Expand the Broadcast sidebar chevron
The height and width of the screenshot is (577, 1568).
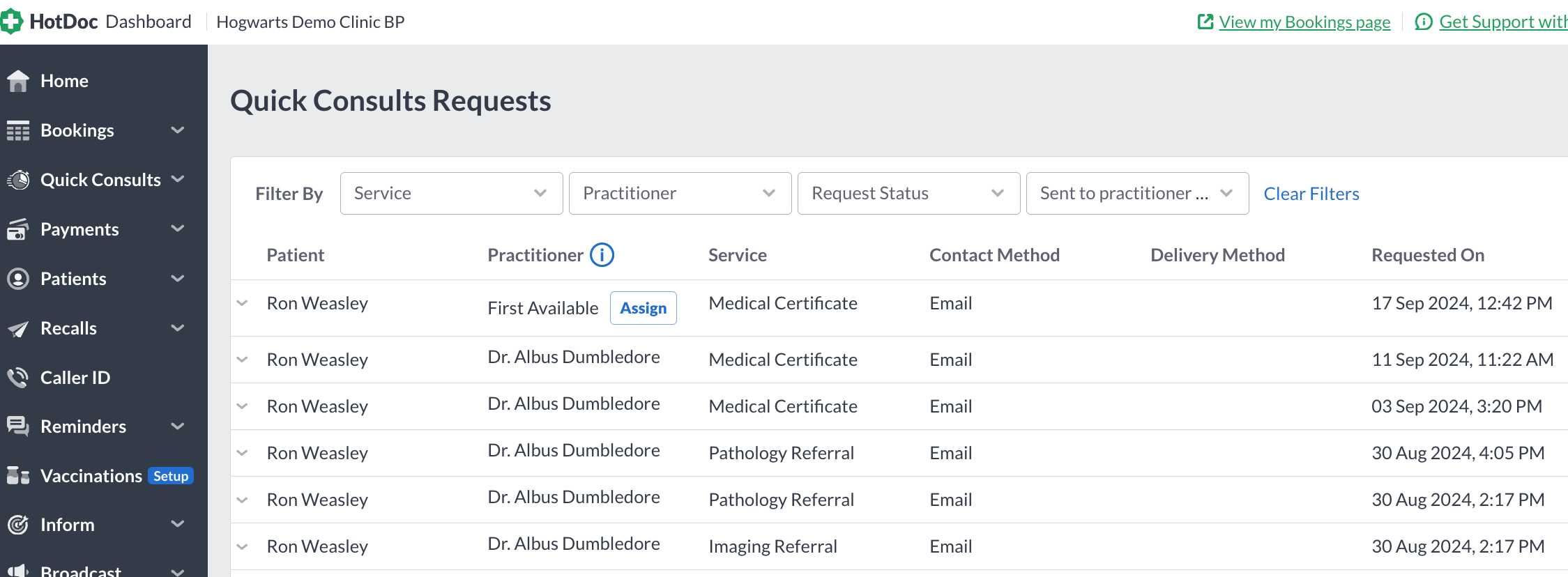(178, 572)
